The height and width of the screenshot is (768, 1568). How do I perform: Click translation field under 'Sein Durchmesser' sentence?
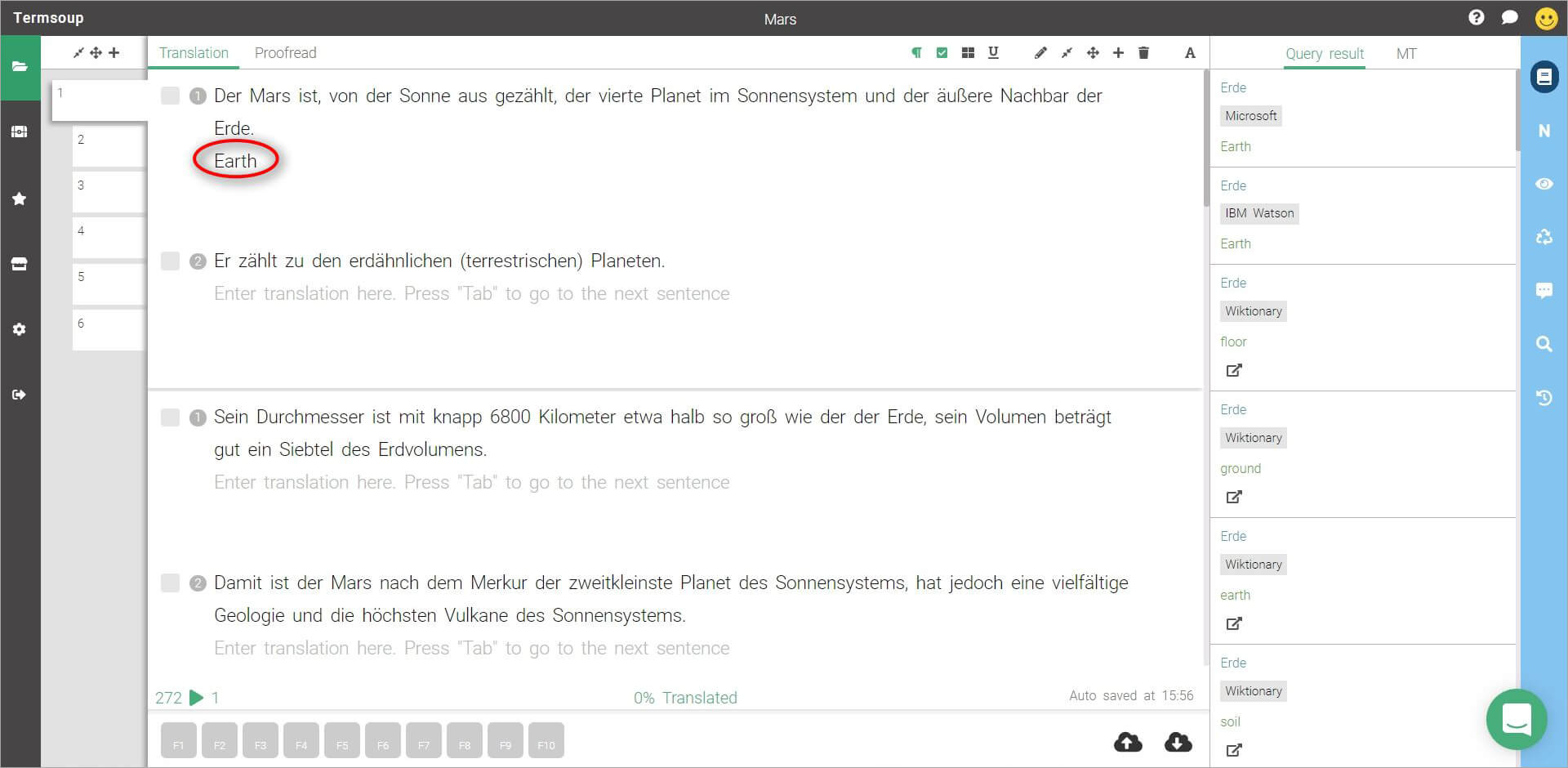472,482
